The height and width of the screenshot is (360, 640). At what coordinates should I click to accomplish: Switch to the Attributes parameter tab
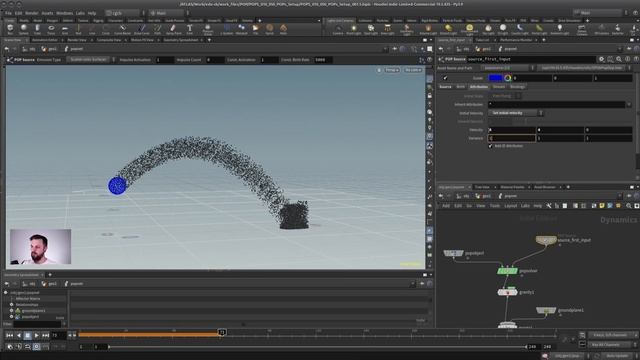point(478,87)
